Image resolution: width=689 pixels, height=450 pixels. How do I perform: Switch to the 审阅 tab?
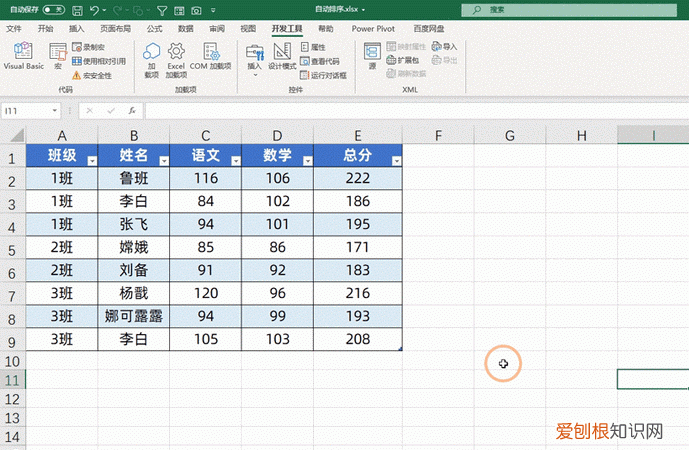click(x=217, y=29)
